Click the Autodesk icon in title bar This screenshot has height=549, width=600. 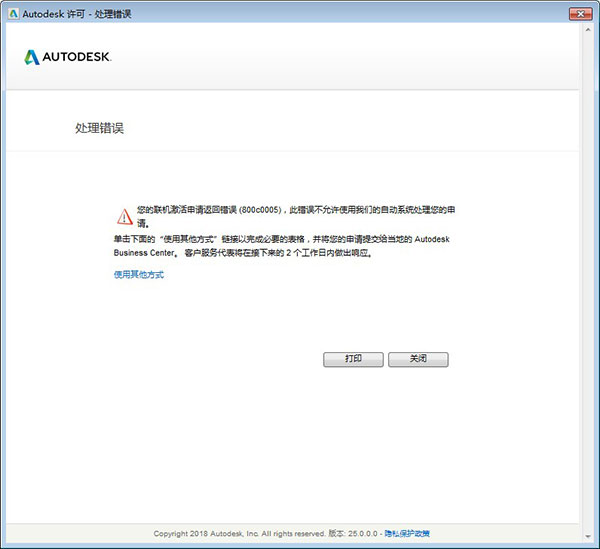[10, 13]
